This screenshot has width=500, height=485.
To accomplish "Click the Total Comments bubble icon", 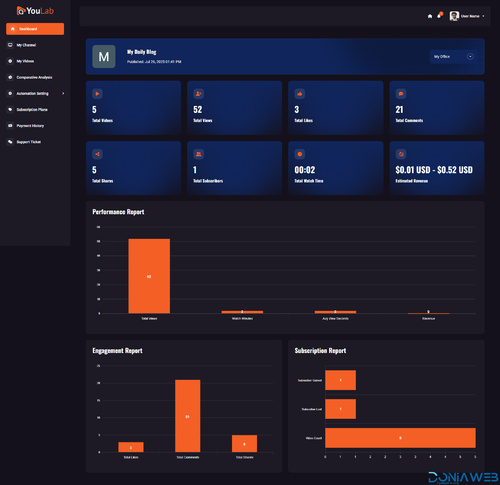I will coord(401,94).
